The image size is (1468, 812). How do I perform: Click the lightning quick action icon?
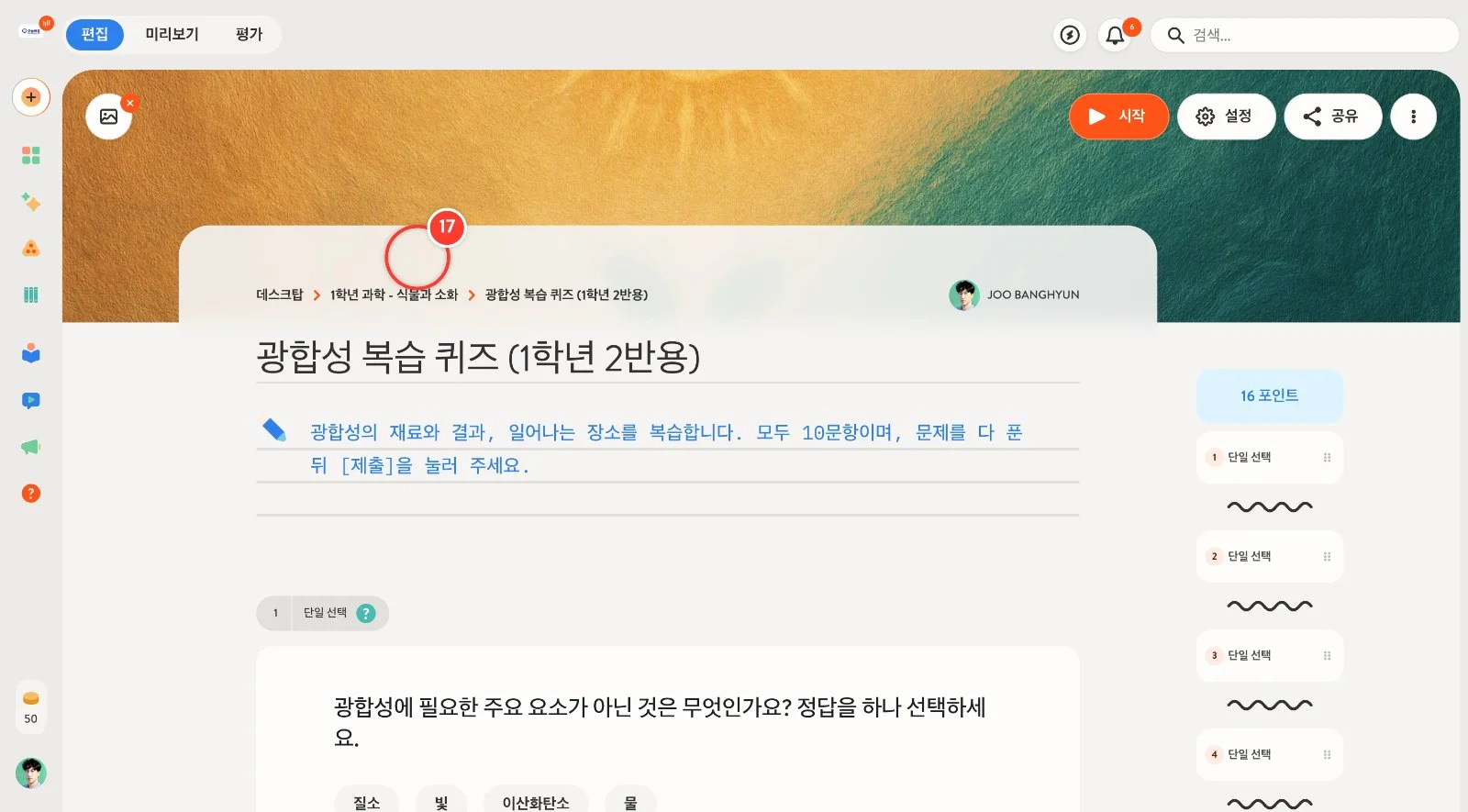(1070, 35)
